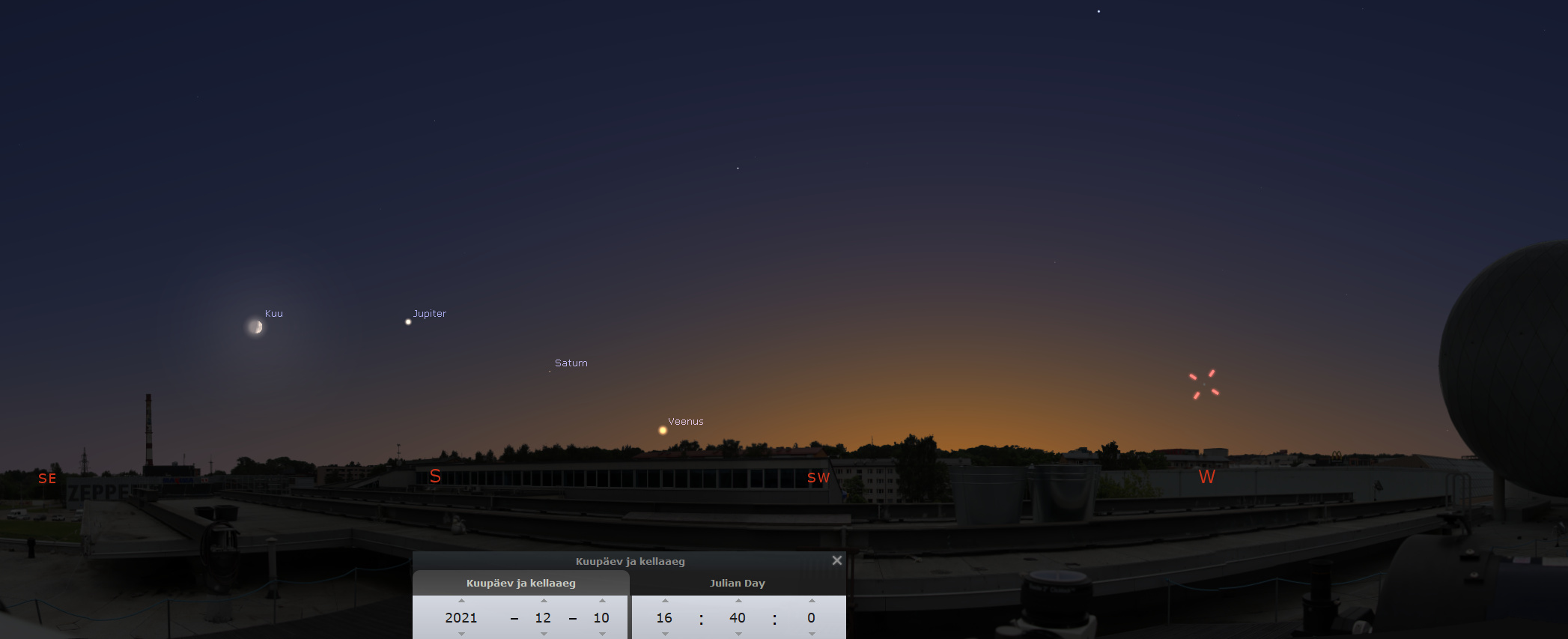The height and width of the screenshot is (639, 1568).
Task: Open the Kuupäev ja kellaaeg tab
Action: click(521, 583)
